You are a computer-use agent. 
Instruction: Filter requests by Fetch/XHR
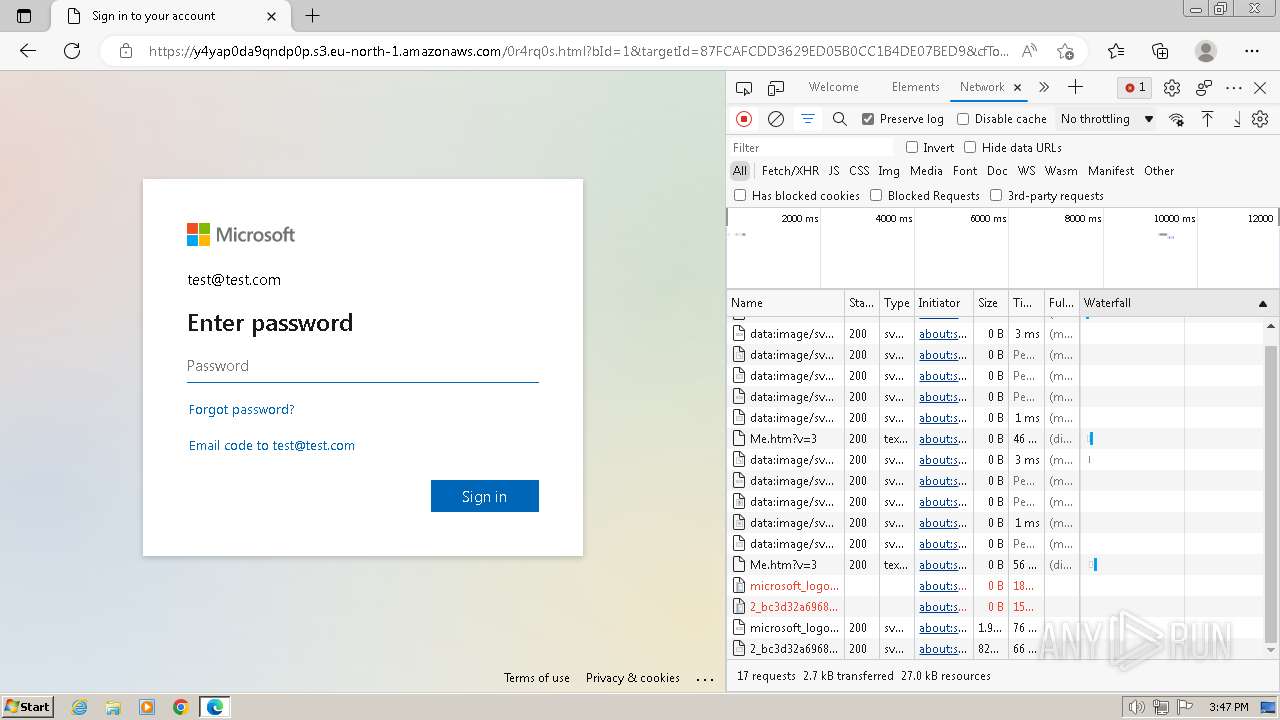(x=790, y=171)
